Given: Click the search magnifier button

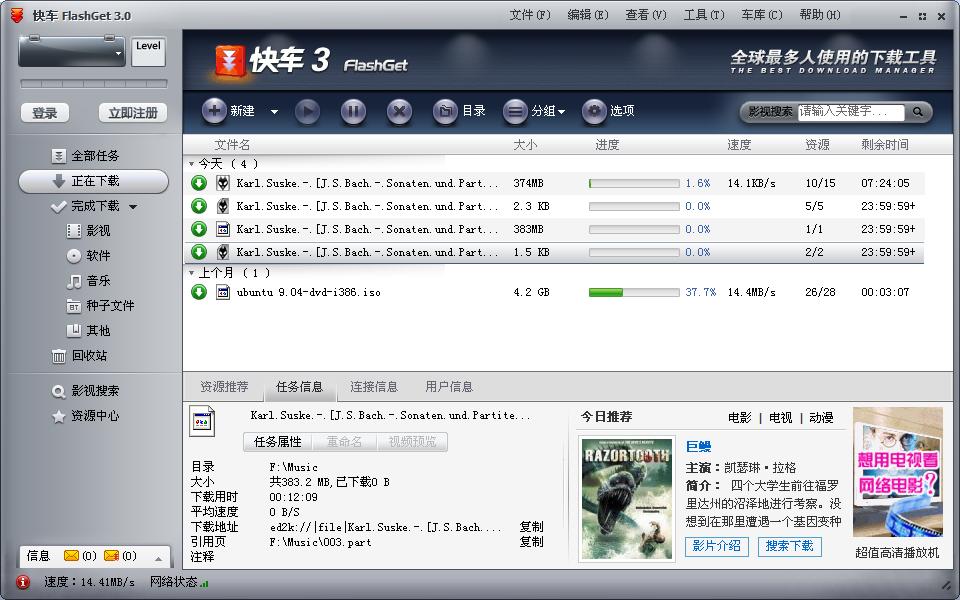Looking at the screenshot, I should pos(917,111).
